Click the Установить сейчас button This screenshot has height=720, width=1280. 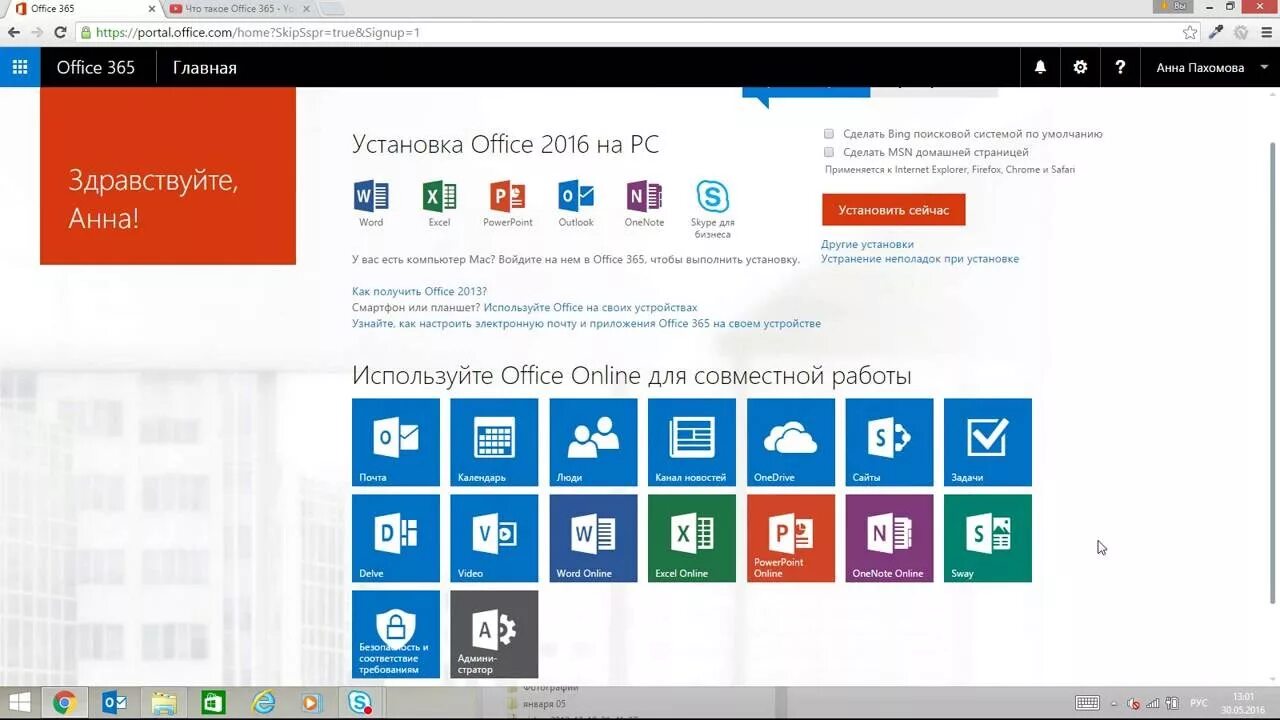coord(894,210)
